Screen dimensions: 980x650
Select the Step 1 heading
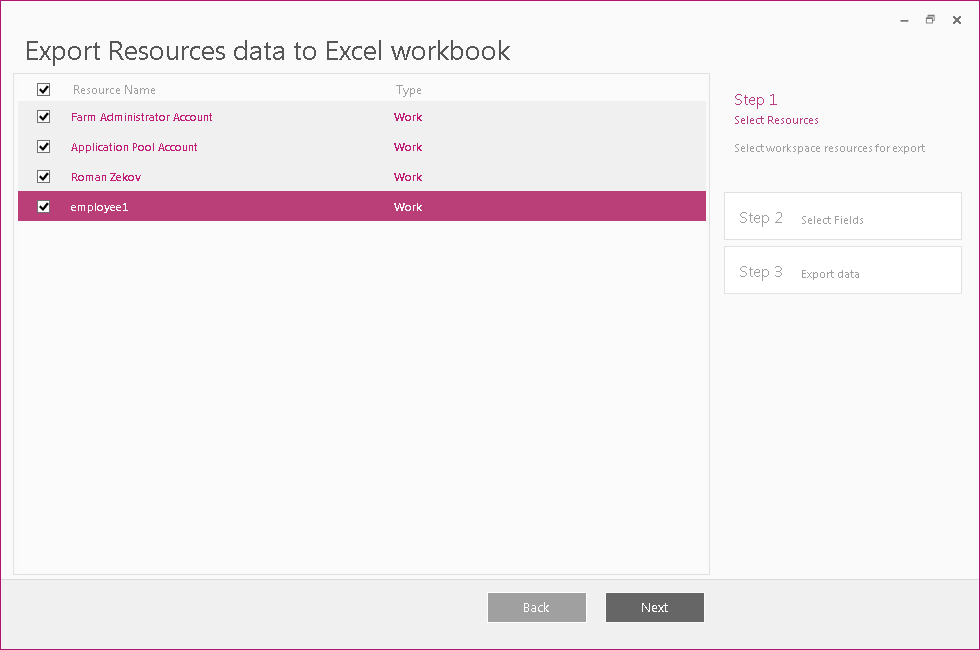click(x=755, y=100)
